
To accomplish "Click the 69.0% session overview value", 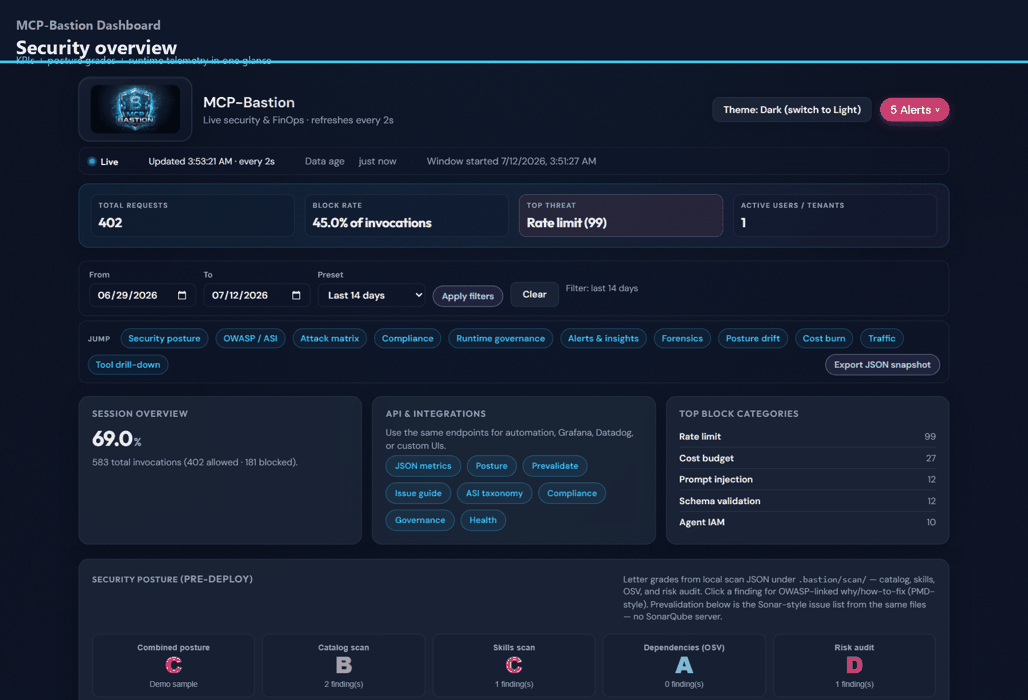I will [117, 439].
